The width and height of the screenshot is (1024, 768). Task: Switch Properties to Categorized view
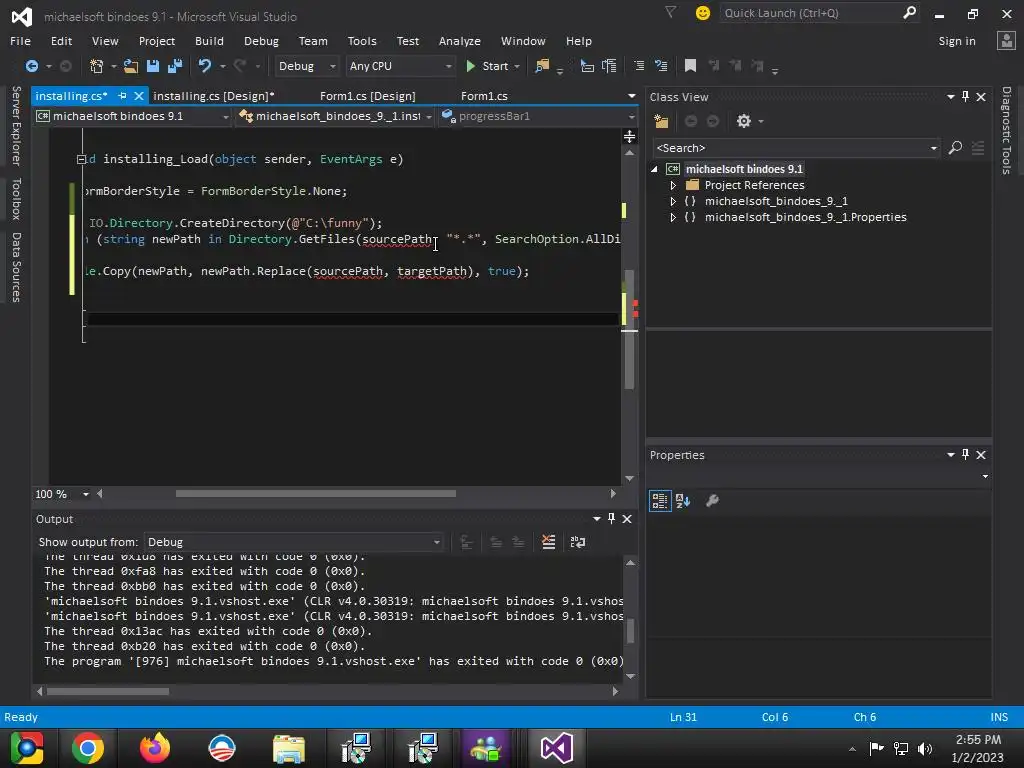pos(660,501)
